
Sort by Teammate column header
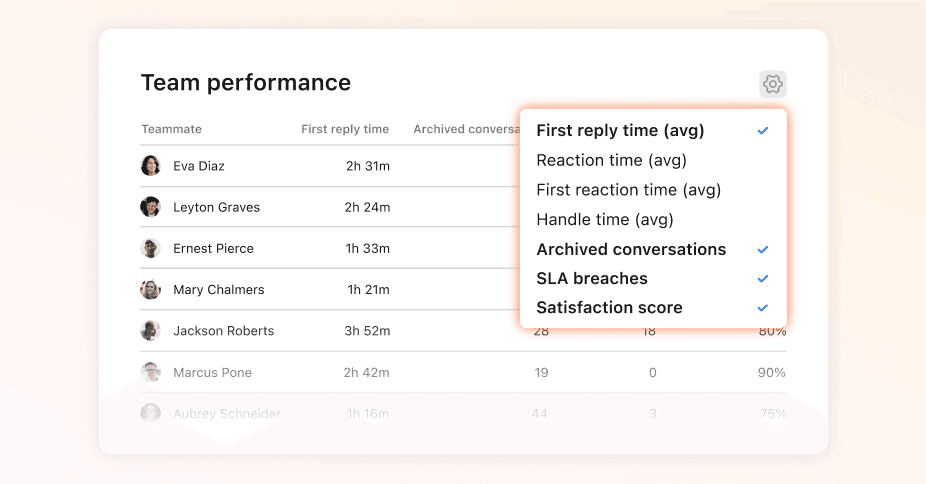pos(171,129)
